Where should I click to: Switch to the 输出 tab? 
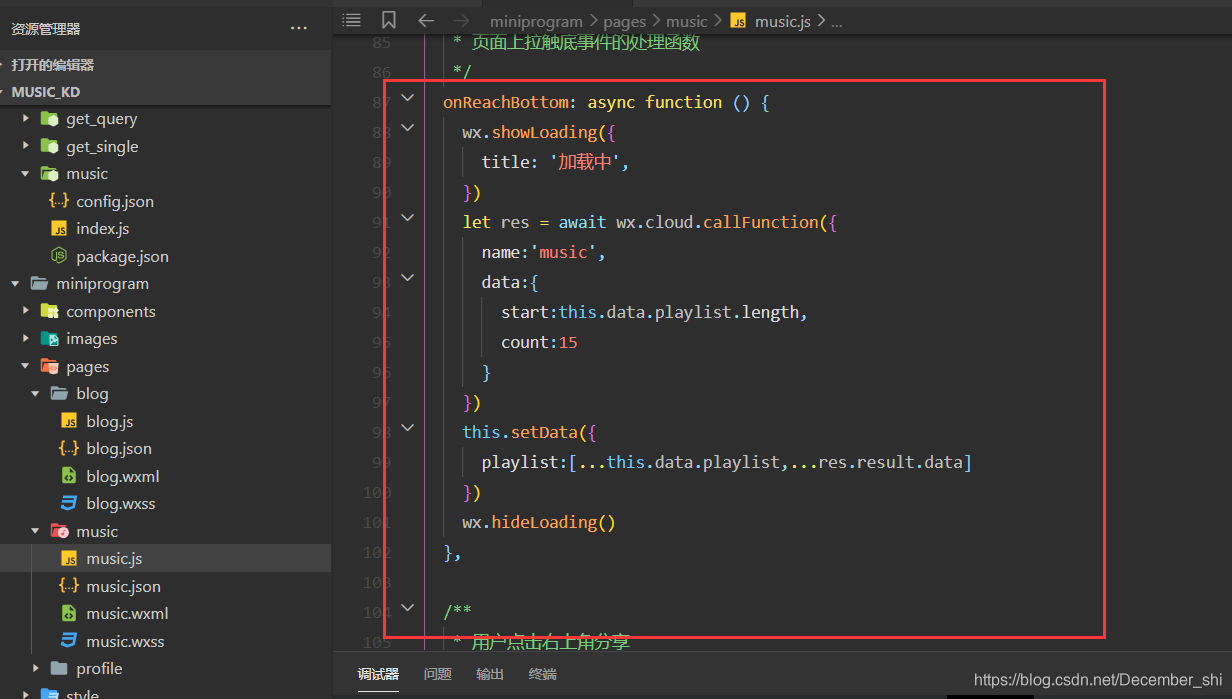pyautogui.click(x=490, y=674)
